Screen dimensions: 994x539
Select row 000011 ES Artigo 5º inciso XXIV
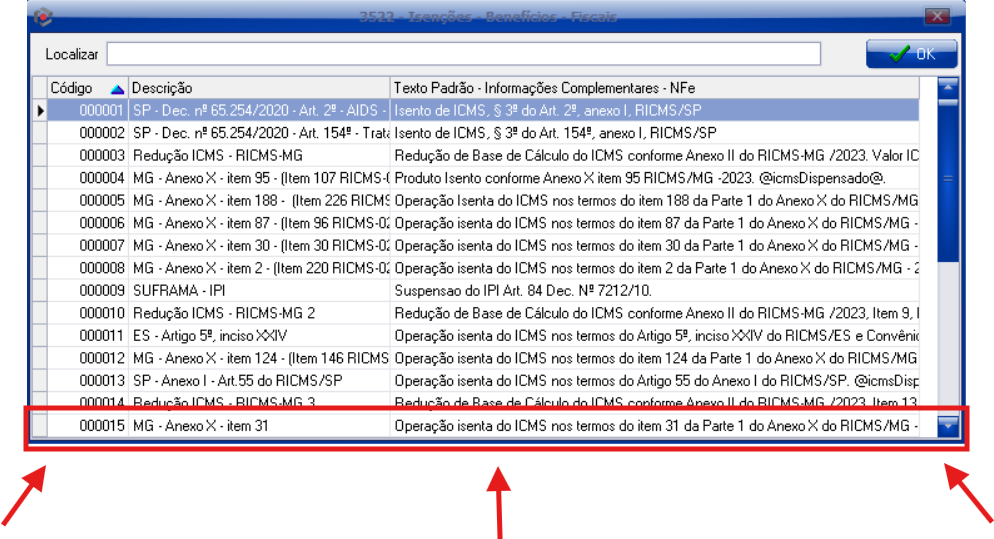coord(259,335)
